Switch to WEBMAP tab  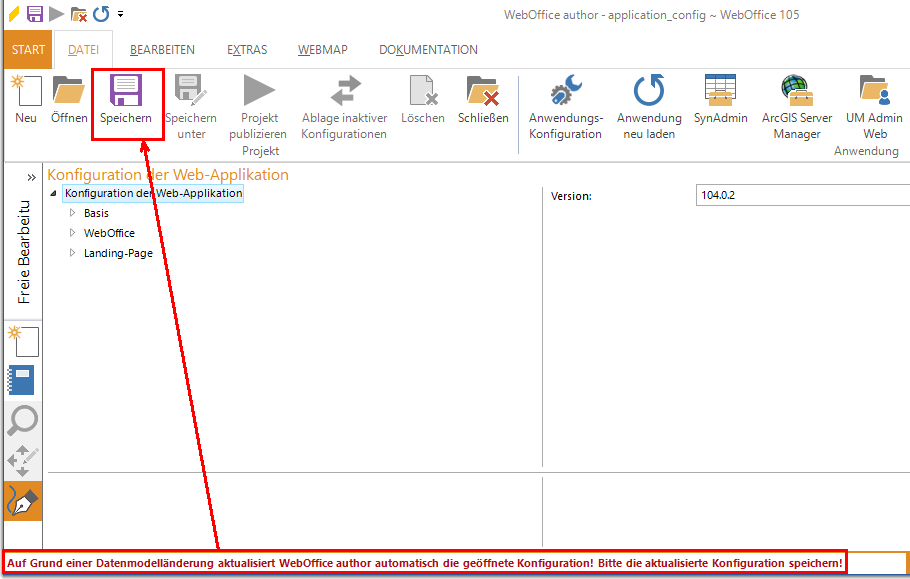click(323, 50)
